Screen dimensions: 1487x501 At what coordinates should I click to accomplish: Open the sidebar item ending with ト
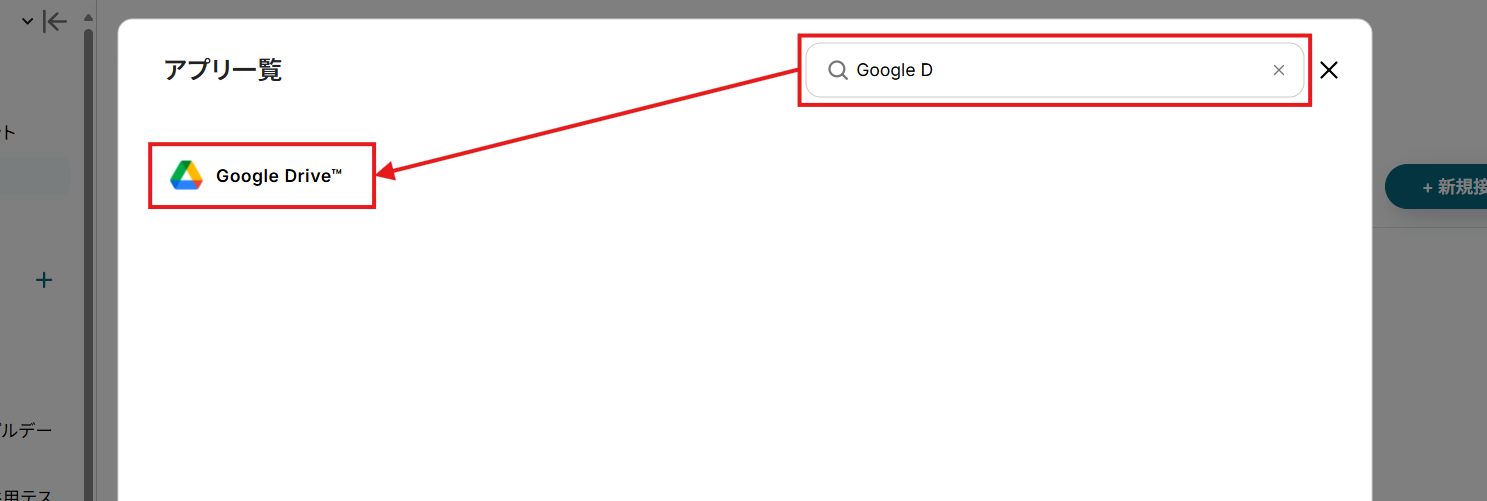[8, 132]
